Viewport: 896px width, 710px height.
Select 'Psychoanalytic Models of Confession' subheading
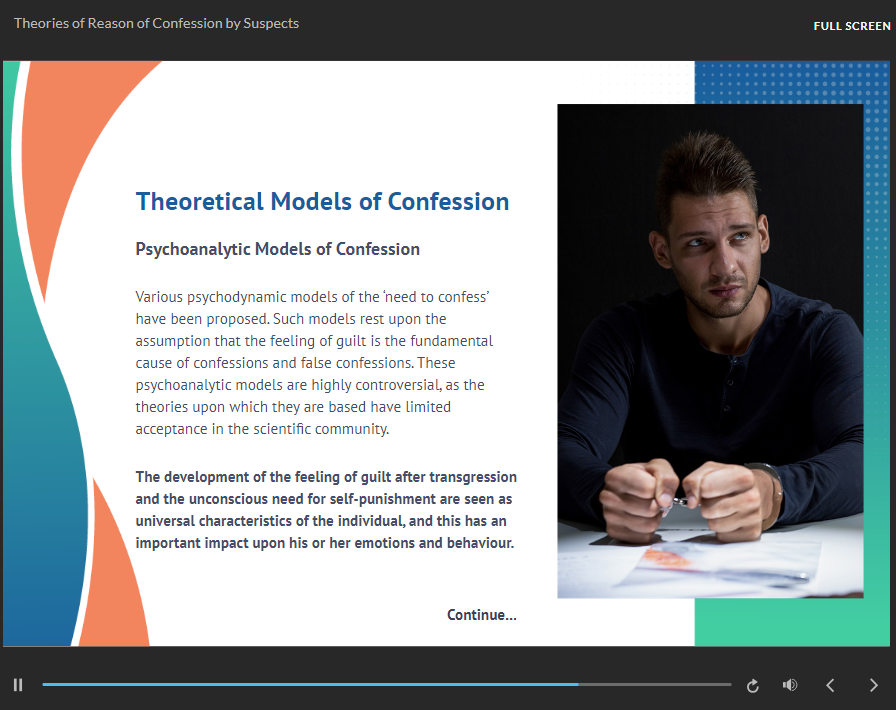[277, 249]
